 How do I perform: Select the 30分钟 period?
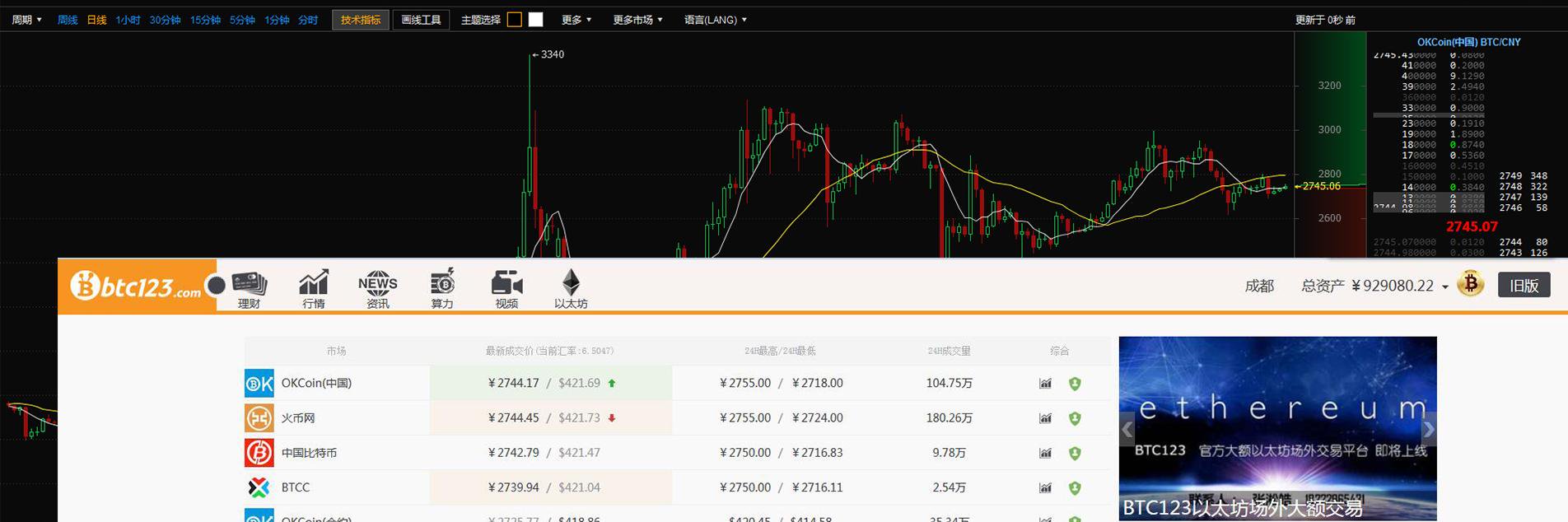(165, 20)
